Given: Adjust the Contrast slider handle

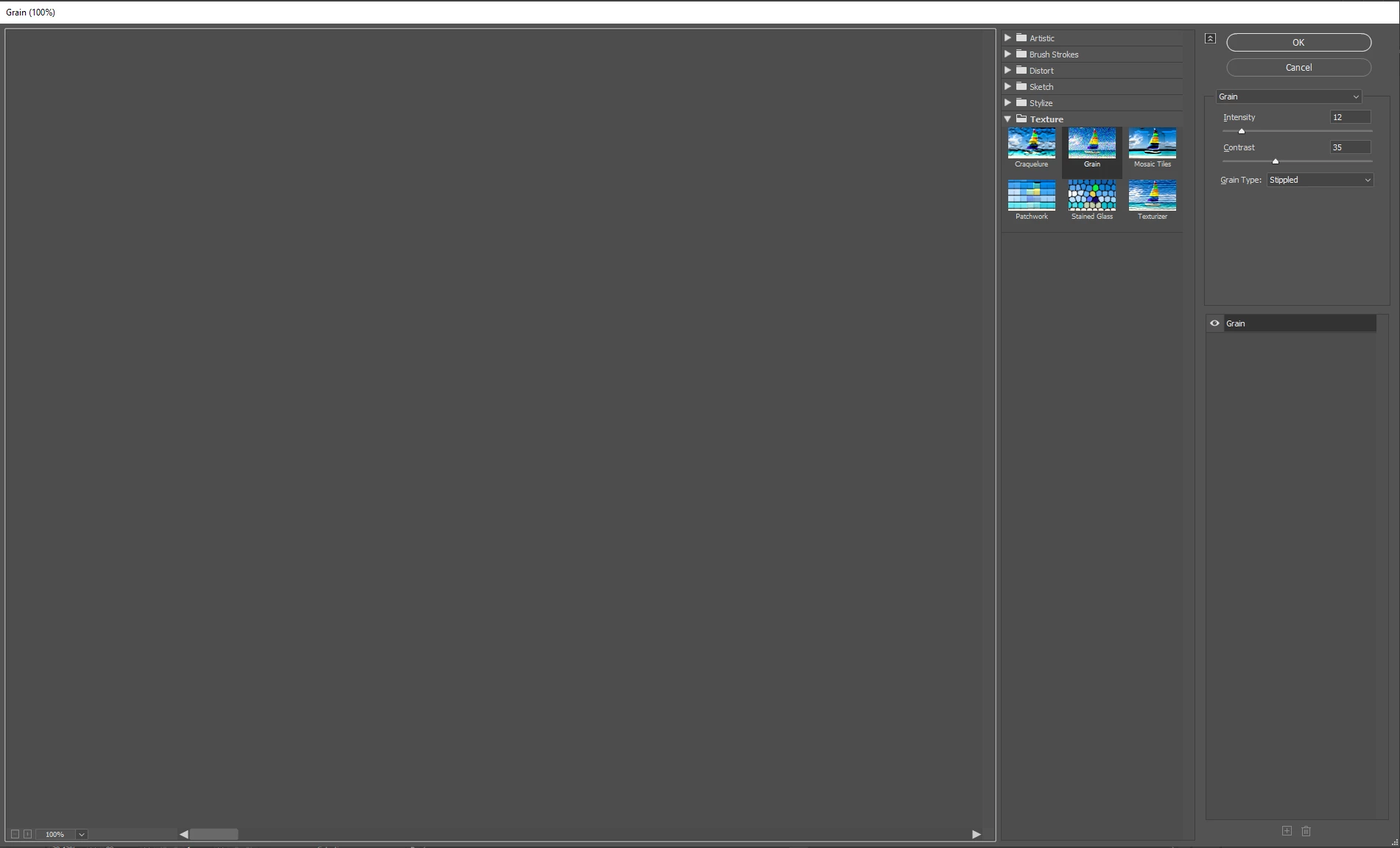Looking at the screenshot, I should click(1276, 161).
